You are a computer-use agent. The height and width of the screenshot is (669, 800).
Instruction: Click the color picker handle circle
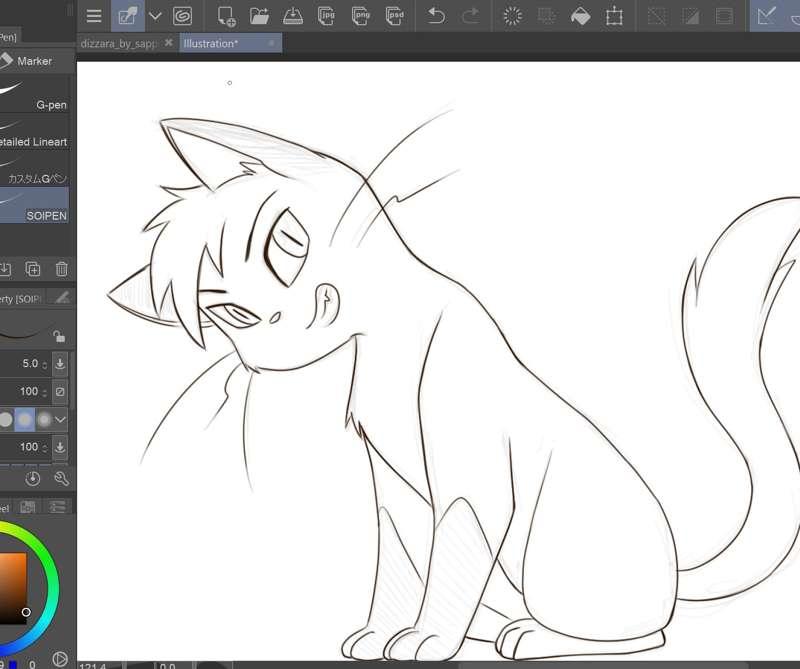pyautogui.click(x=26, y=612)
